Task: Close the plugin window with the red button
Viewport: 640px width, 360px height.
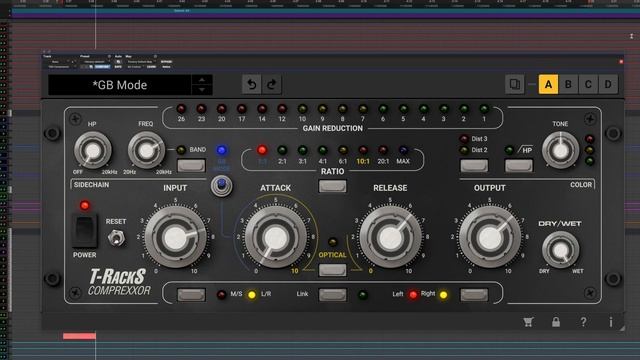Action: (621, 62)
